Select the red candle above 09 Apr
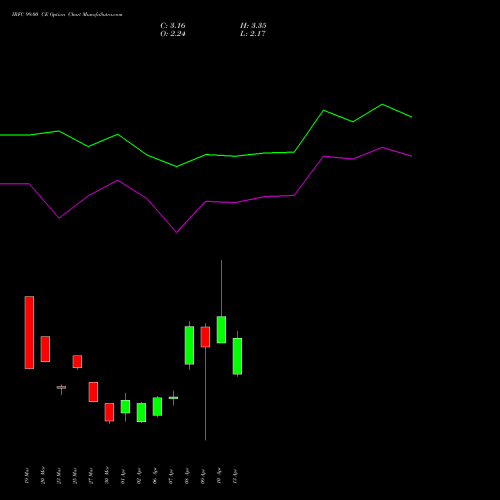Viewport: 500px width, 500px height. (205, 337)
